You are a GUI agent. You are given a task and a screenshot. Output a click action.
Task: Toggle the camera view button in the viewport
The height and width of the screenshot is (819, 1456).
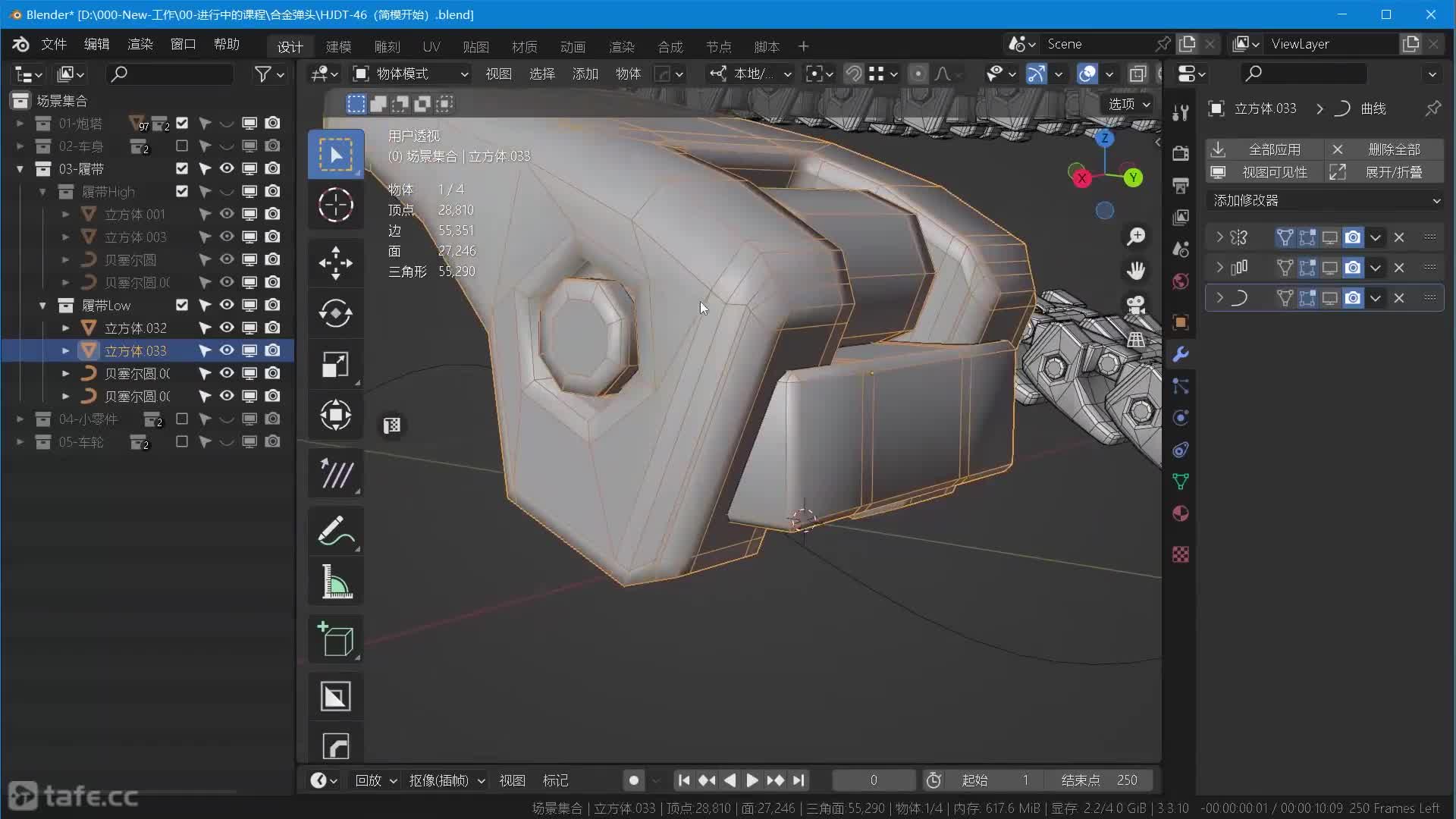pyautogui.click(x=1135, y=305)
